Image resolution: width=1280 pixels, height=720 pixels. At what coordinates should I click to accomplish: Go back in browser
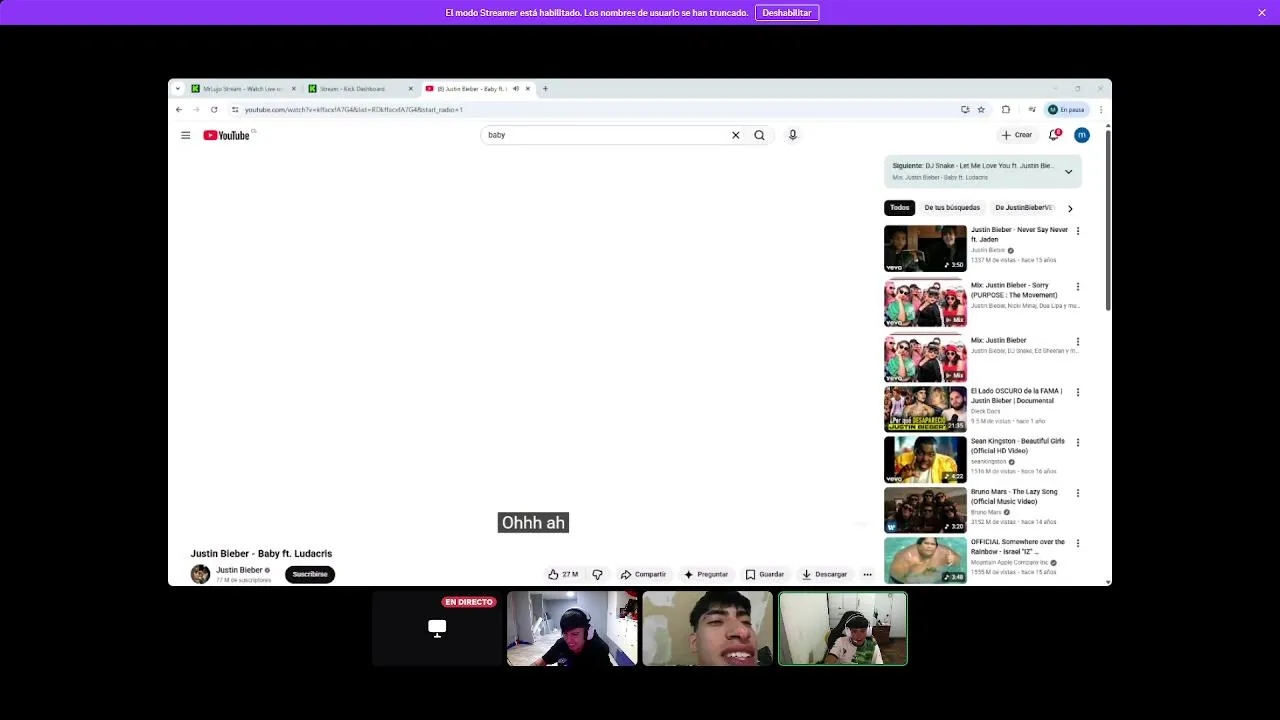click(x=178, y=109)
